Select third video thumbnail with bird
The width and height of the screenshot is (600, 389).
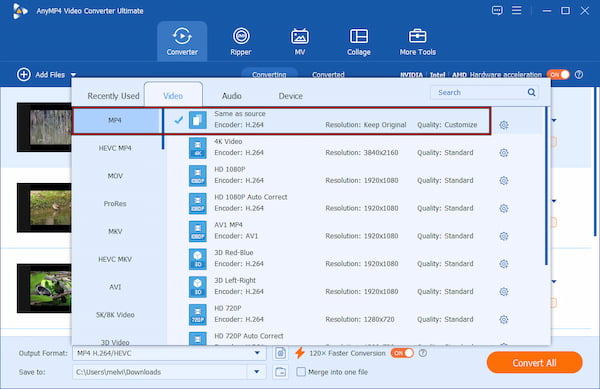(44, 288)
